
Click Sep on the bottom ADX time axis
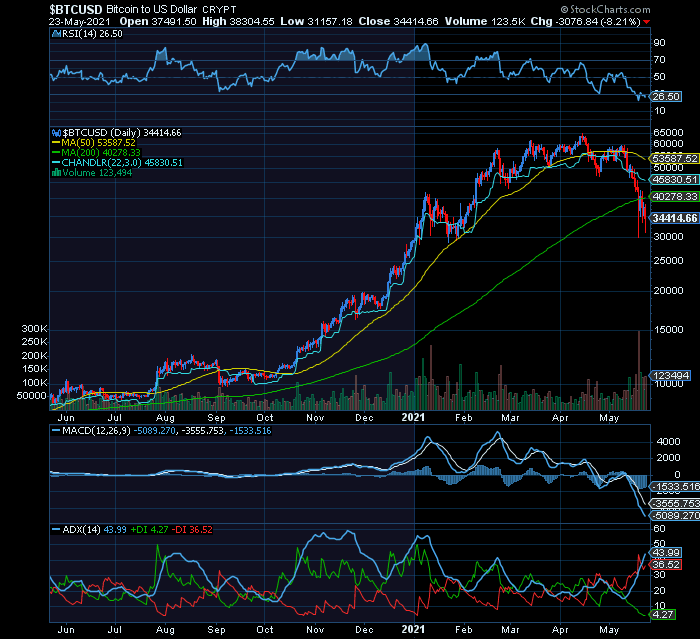click(x=216, y=630)
